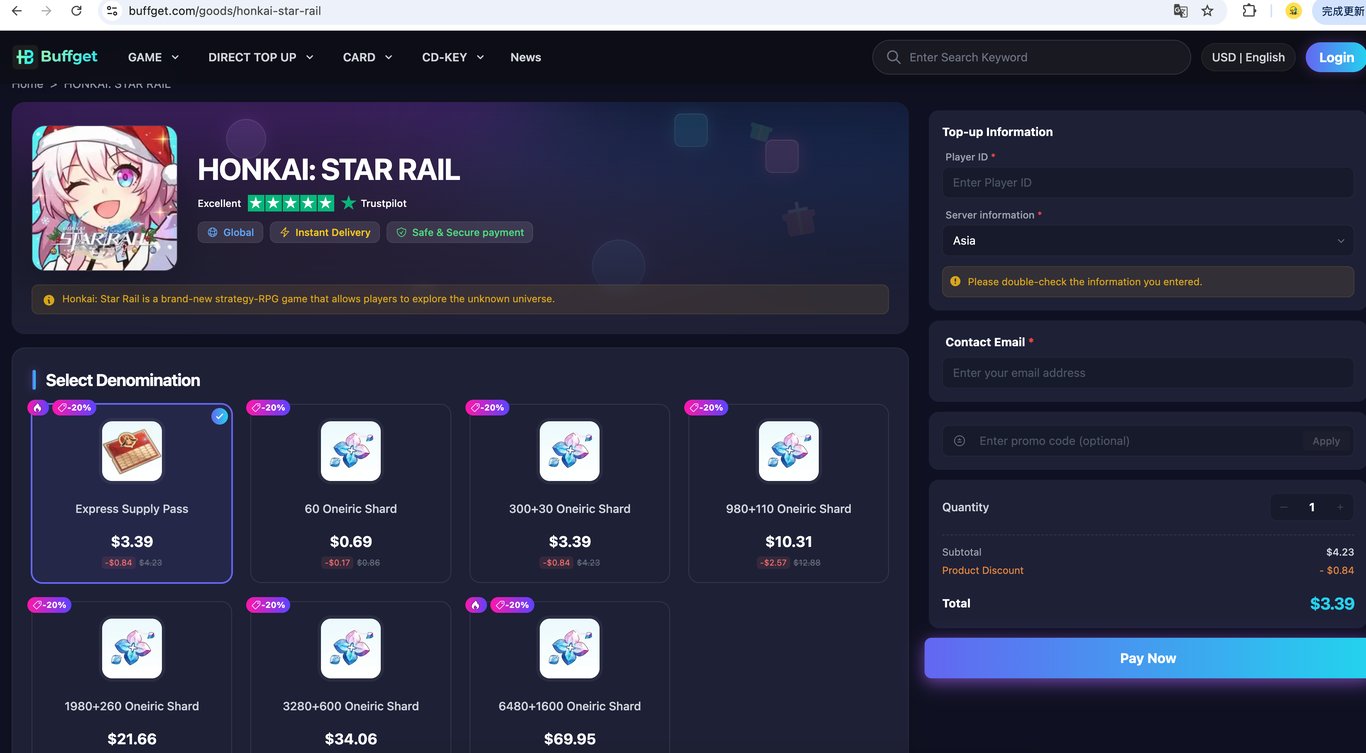The height and width of the screenshot is (753, 1366).
Task: Click the quantity value 1
Action: click(x=1312, y=507)
